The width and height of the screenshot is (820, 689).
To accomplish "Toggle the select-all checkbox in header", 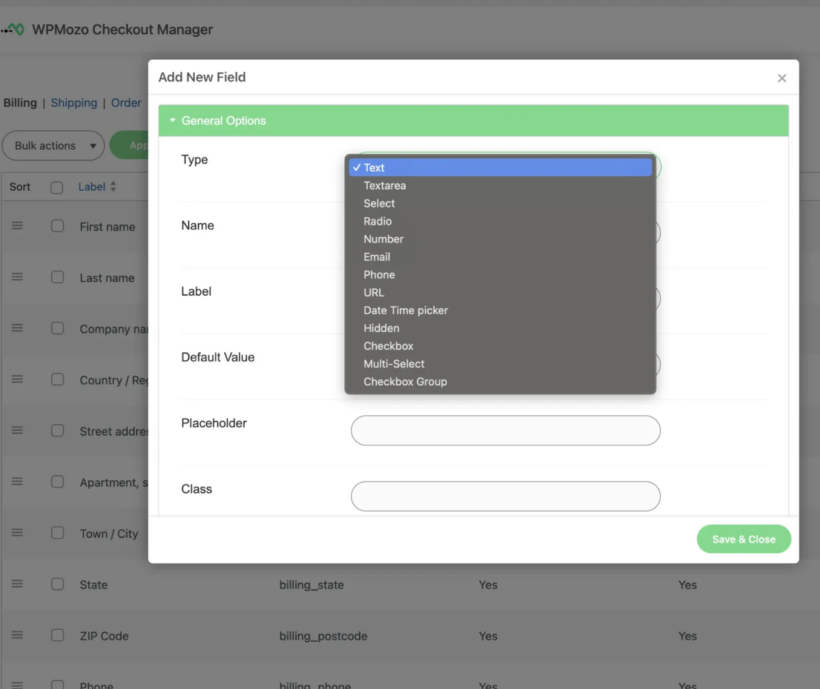I will [57, 187].
